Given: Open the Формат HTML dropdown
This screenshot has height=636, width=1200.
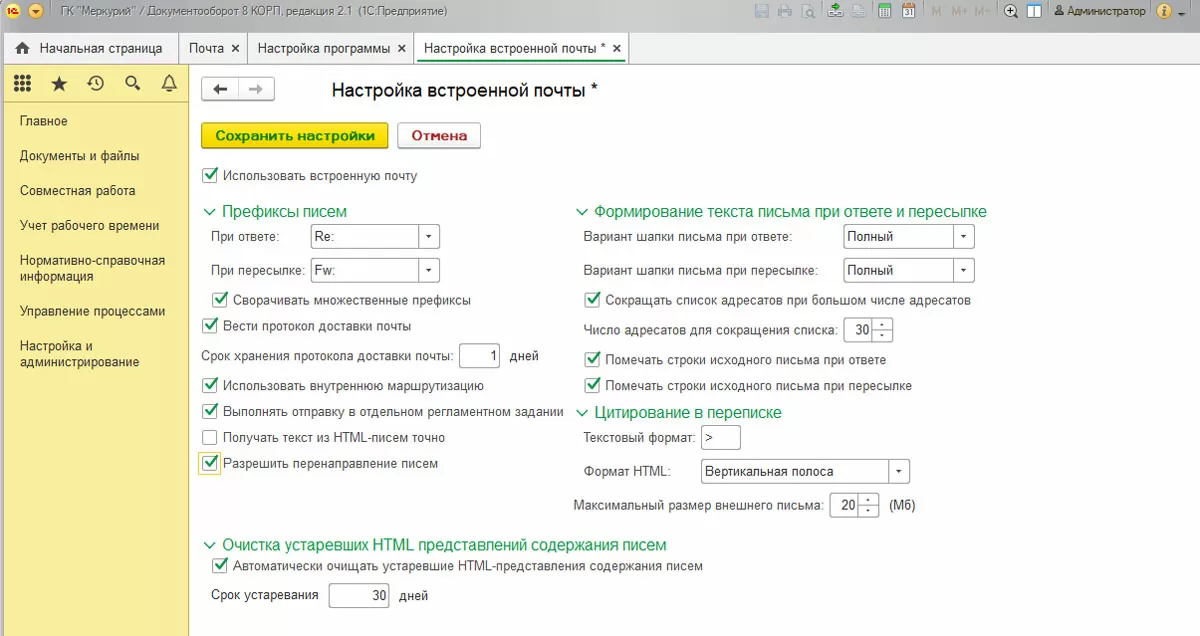Looking at the screenshot, I should click(x=899, y=471).
